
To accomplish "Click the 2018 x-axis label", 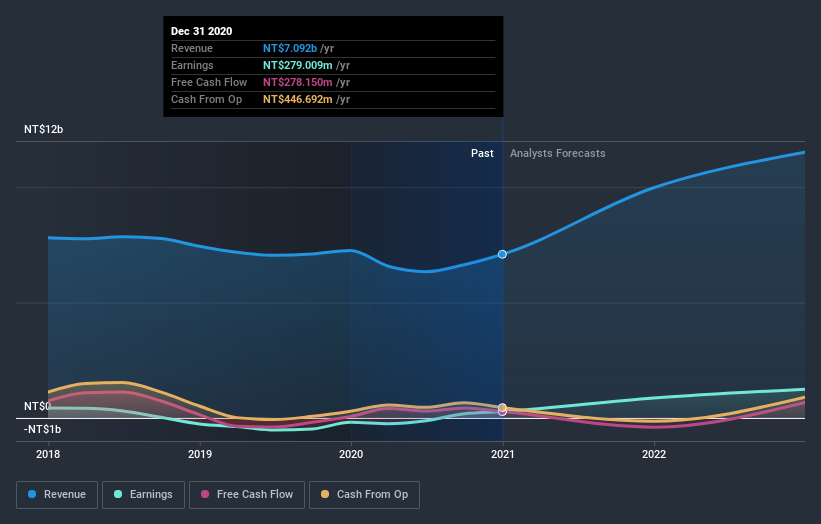I will coord(48,454).
